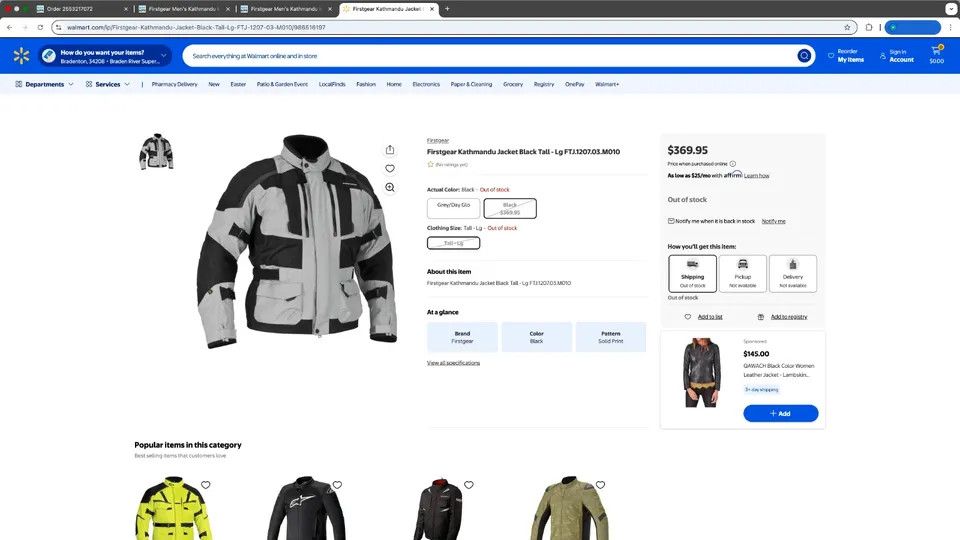Click the Walmart search input field
Viewport: 960px width, 540px height.
click(490, 56)
